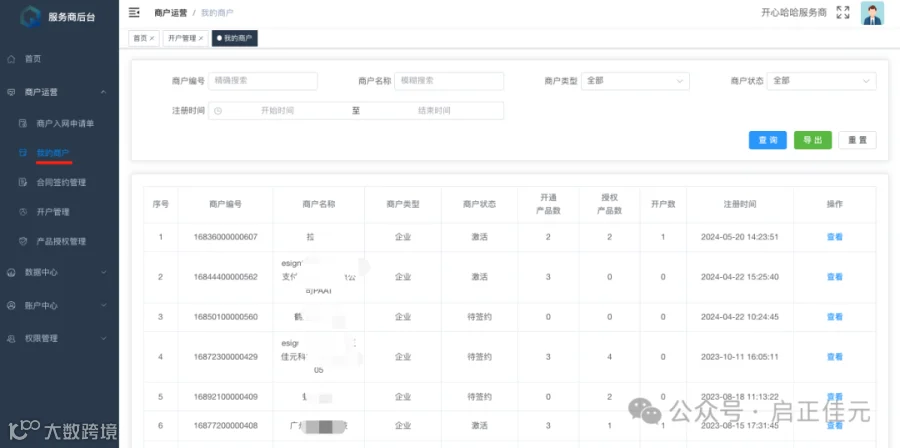Open 合同签约管理 in the sidebar
900x448 pixels.
61,182
